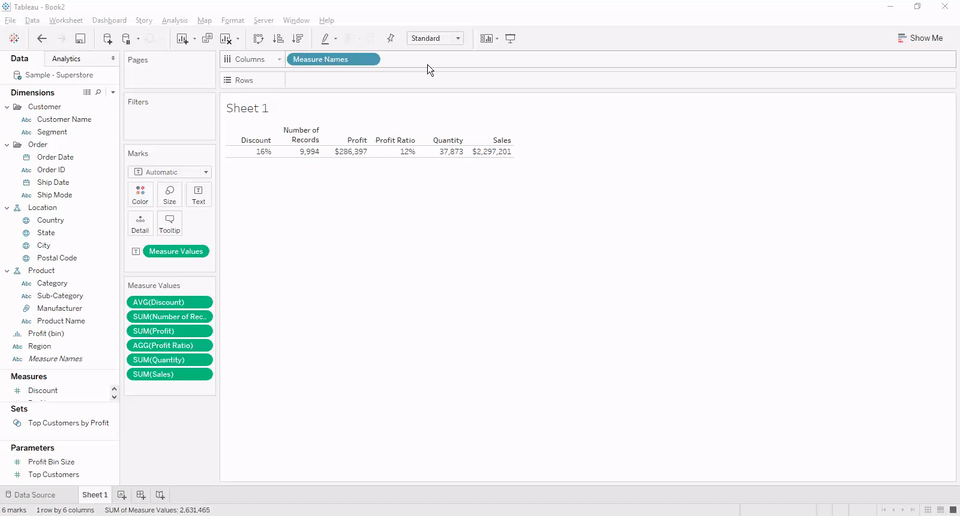Open the highlight pen dropdown arrow

click(336, 39)
